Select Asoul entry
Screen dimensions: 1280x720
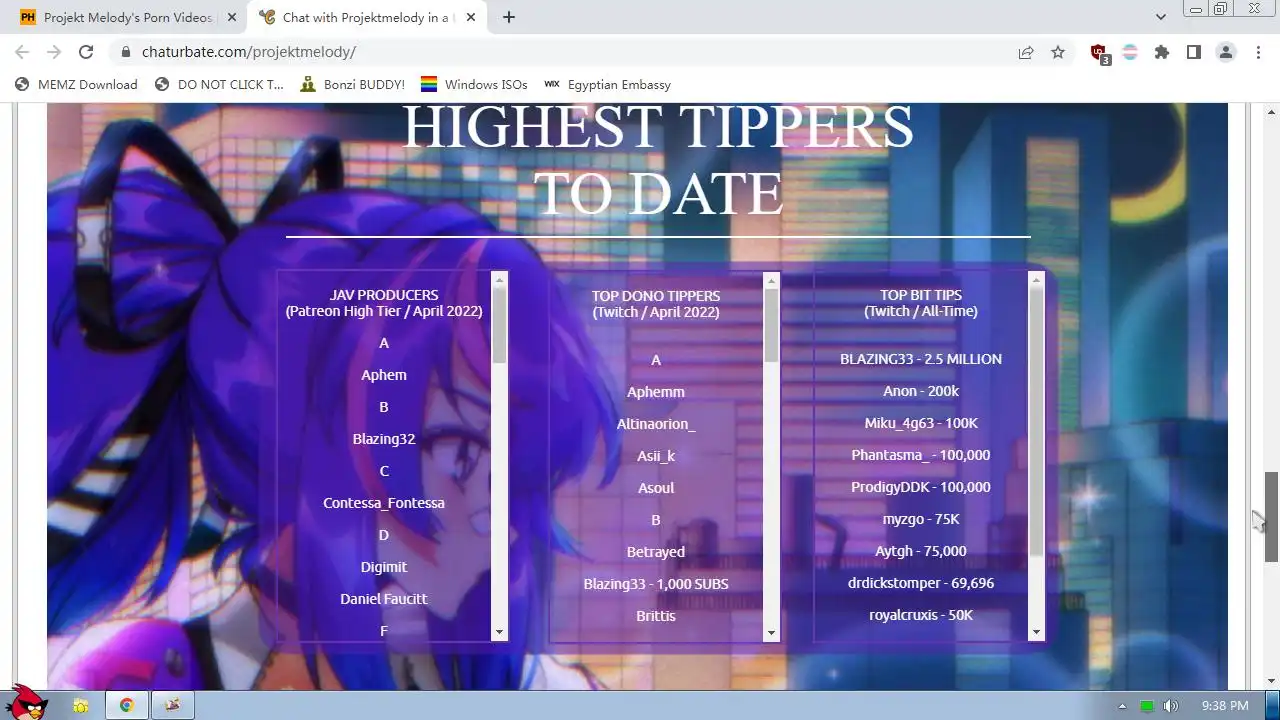(x=656, y=488)
